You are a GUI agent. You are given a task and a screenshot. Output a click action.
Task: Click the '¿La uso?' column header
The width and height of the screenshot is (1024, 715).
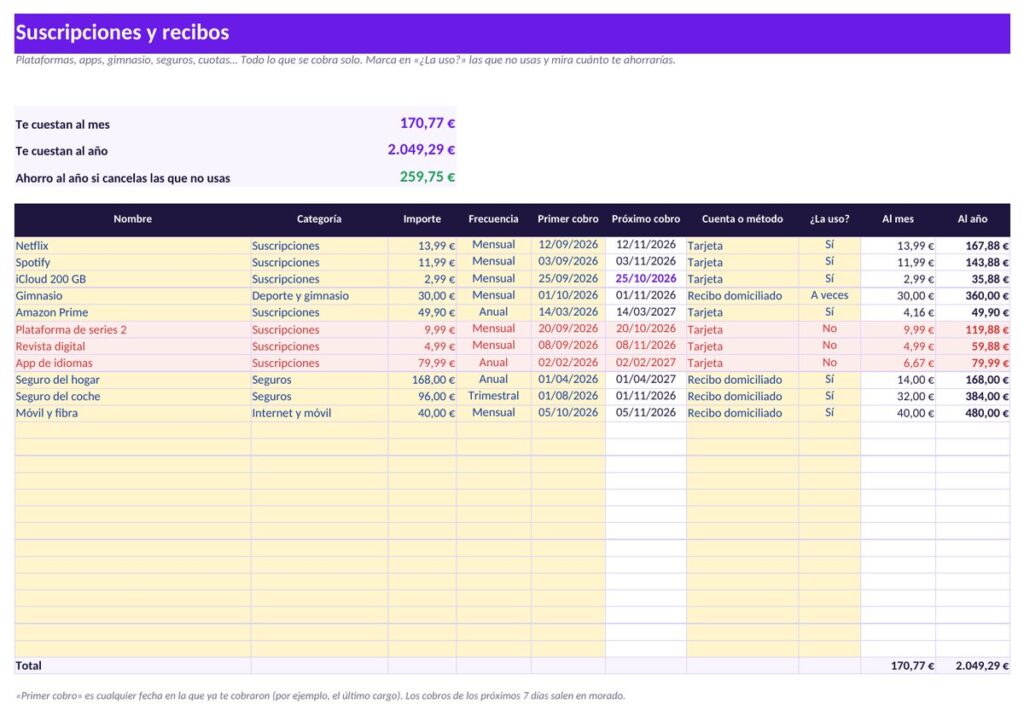tap(829, 219)
